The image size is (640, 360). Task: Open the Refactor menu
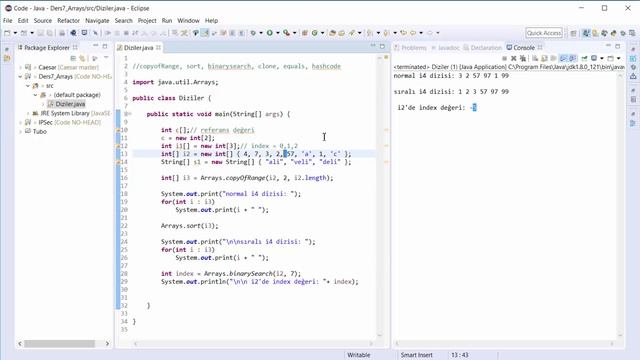69,20
